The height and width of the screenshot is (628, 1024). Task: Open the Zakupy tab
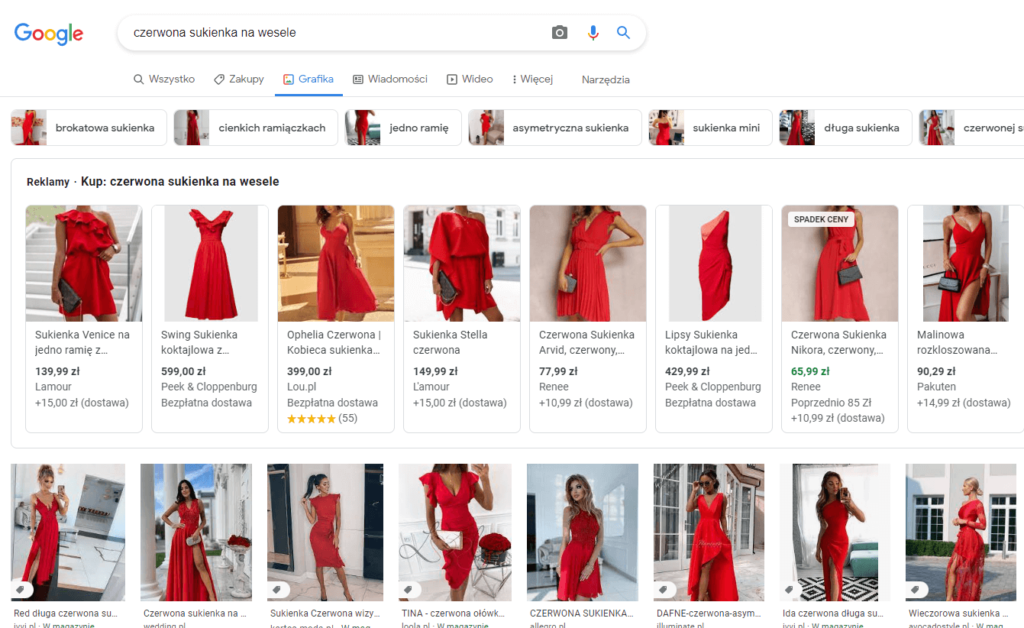tap(238, 79)
